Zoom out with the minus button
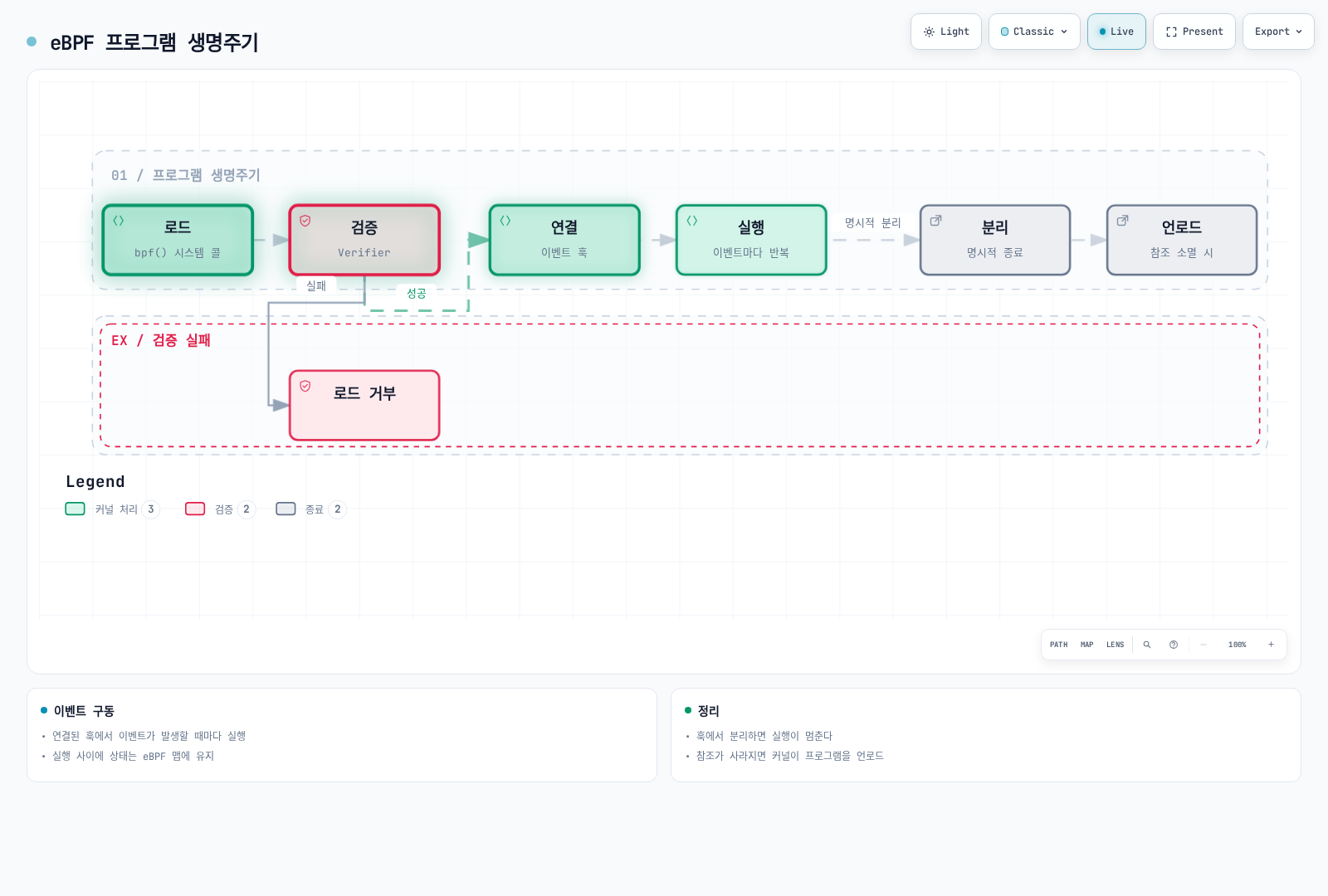 (x=1203, y=645)
